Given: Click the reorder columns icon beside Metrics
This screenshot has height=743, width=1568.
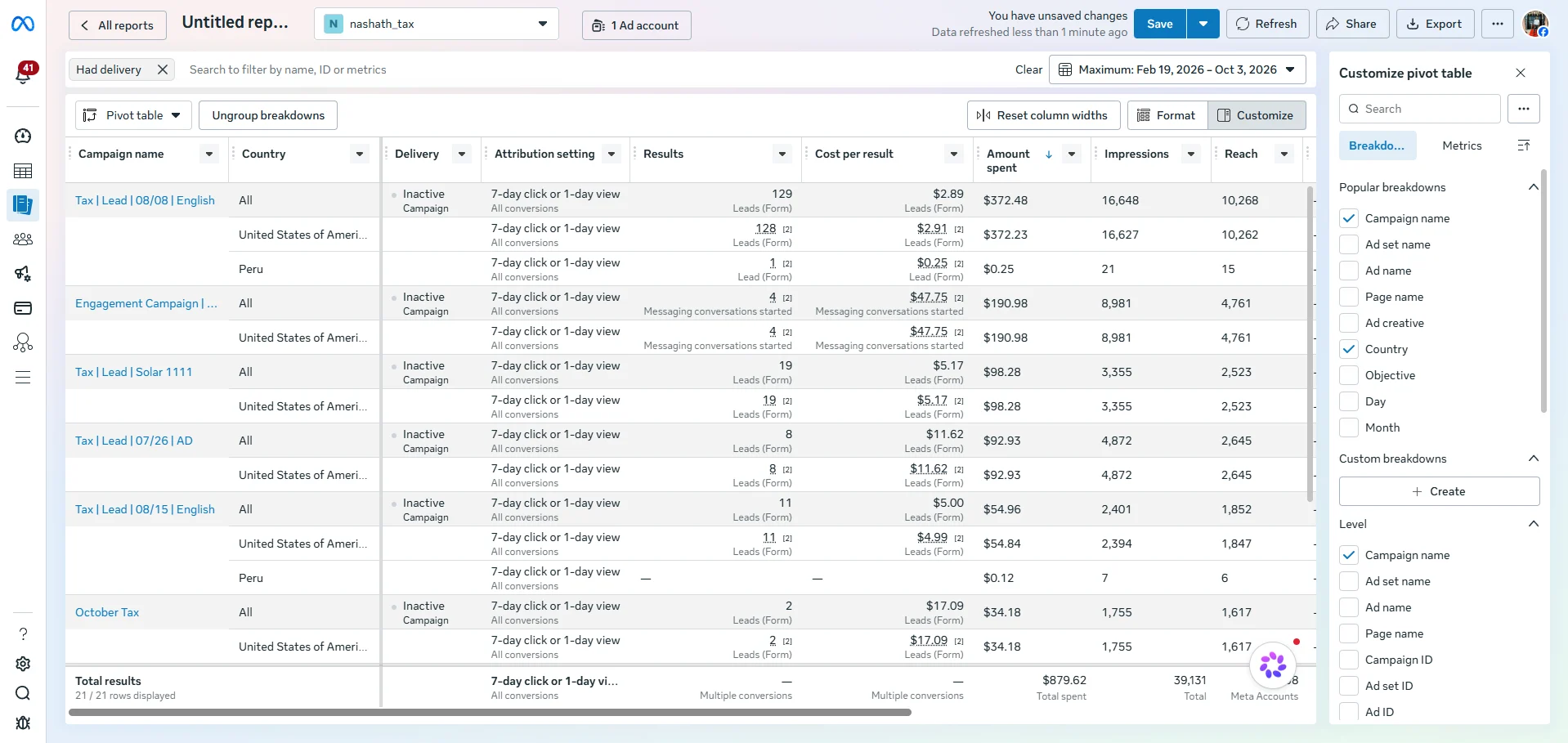Looking at the screenshot, I should coord(1524,145).
